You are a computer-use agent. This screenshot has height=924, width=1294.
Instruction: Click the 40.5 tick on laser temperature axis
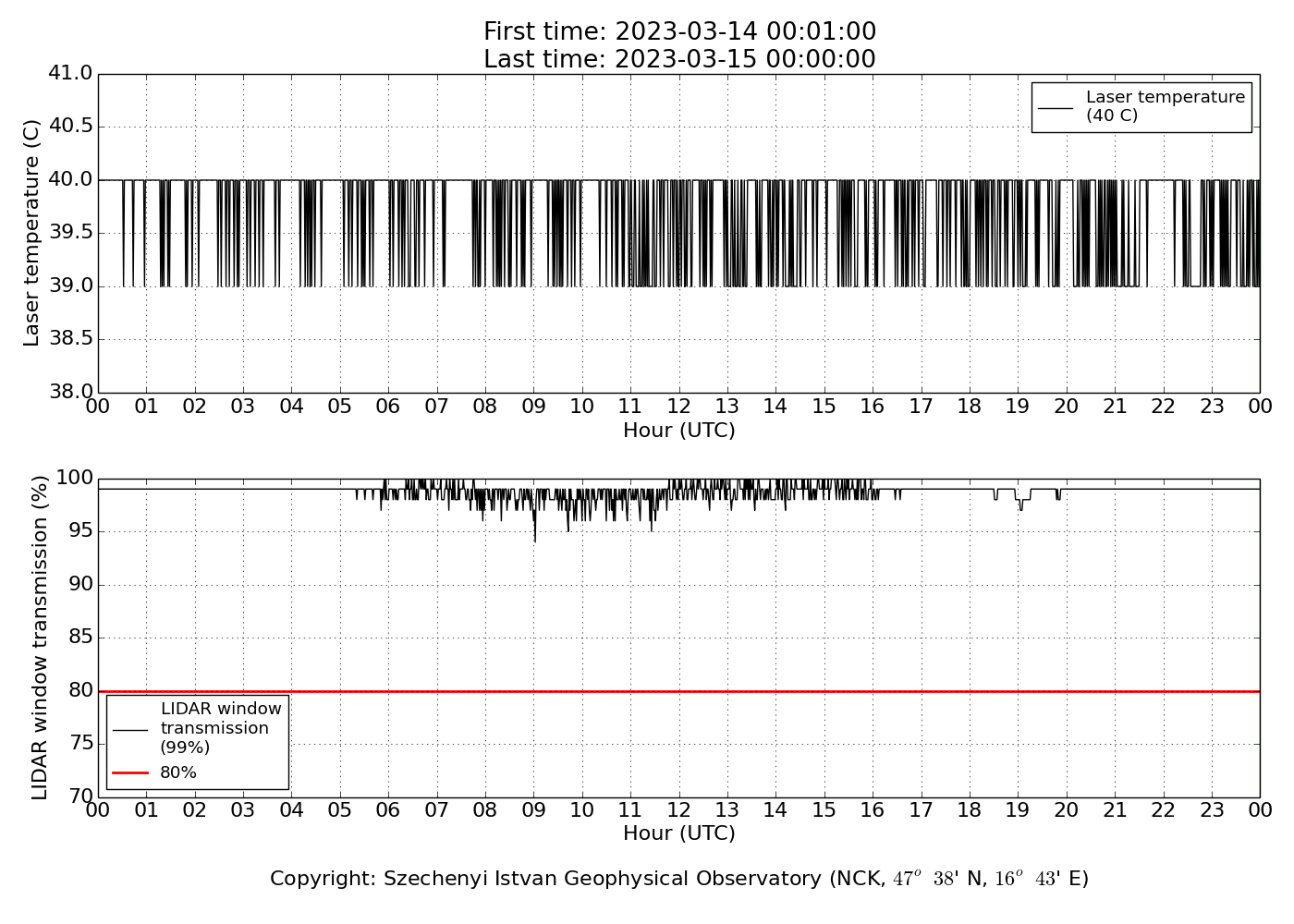coord(70,127)
